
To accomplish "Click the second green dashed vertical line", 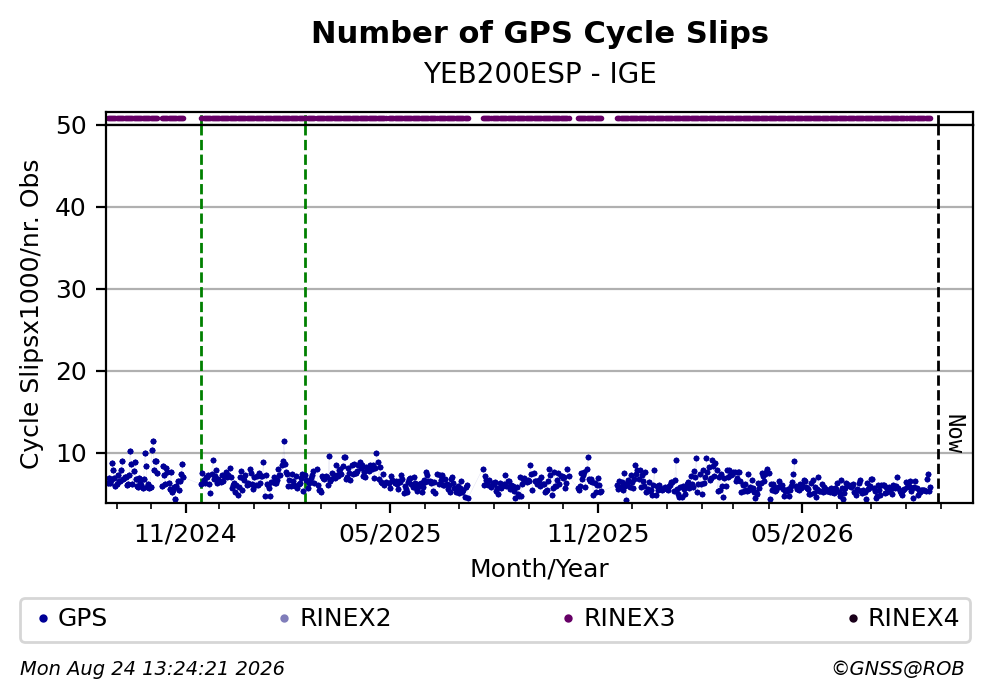I will pos(305,308).
